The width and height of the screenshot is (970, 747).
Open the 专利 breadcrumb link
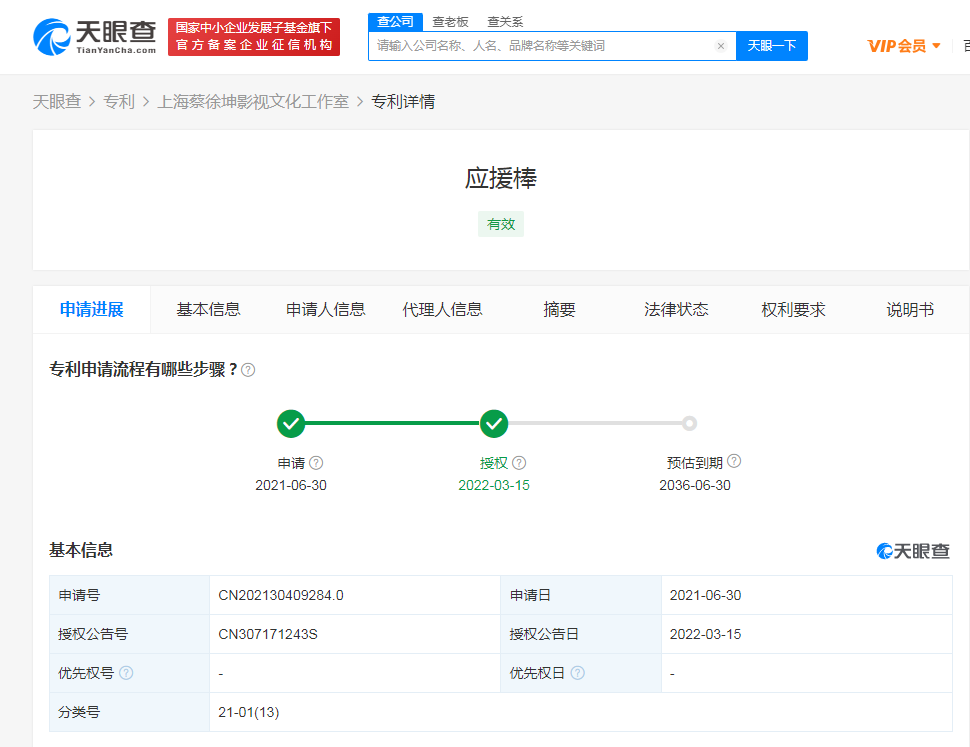coord(119,101)
